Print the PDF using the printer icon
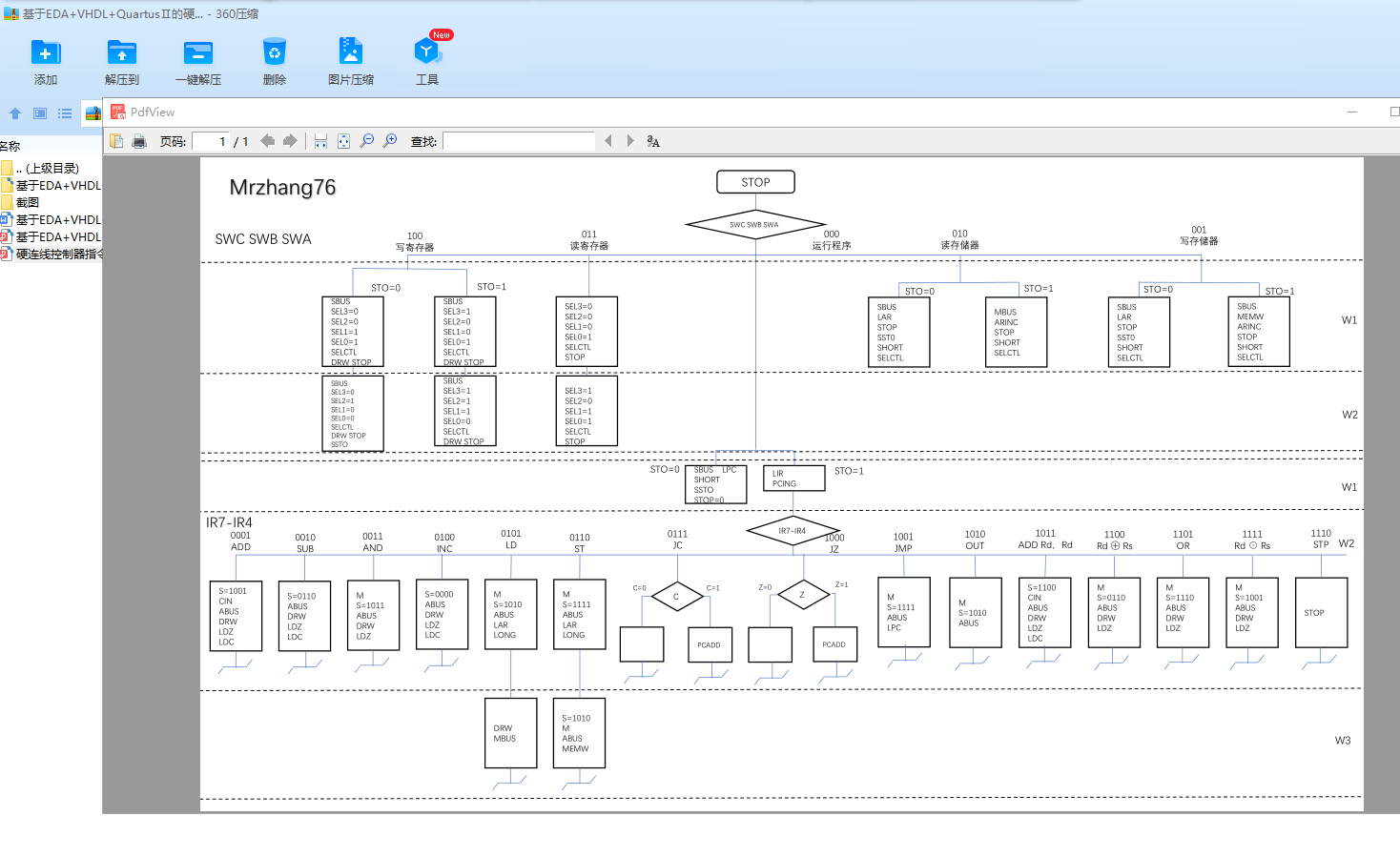 coord(139,140)
